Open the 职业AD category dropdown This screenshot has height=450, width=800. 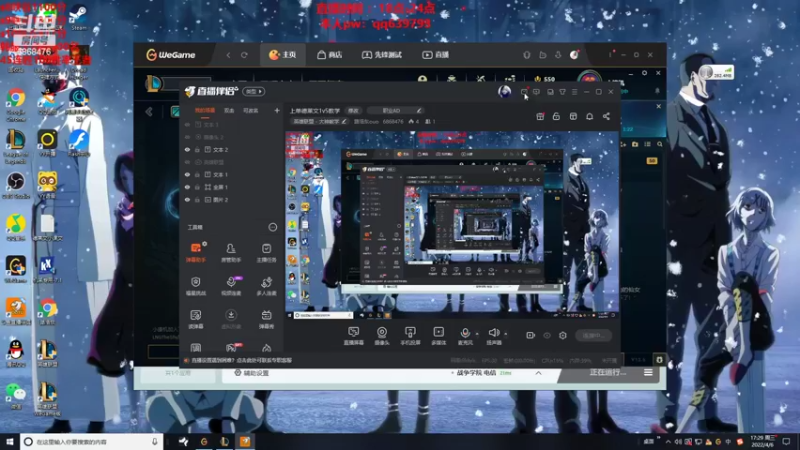[x=395, y=110]
